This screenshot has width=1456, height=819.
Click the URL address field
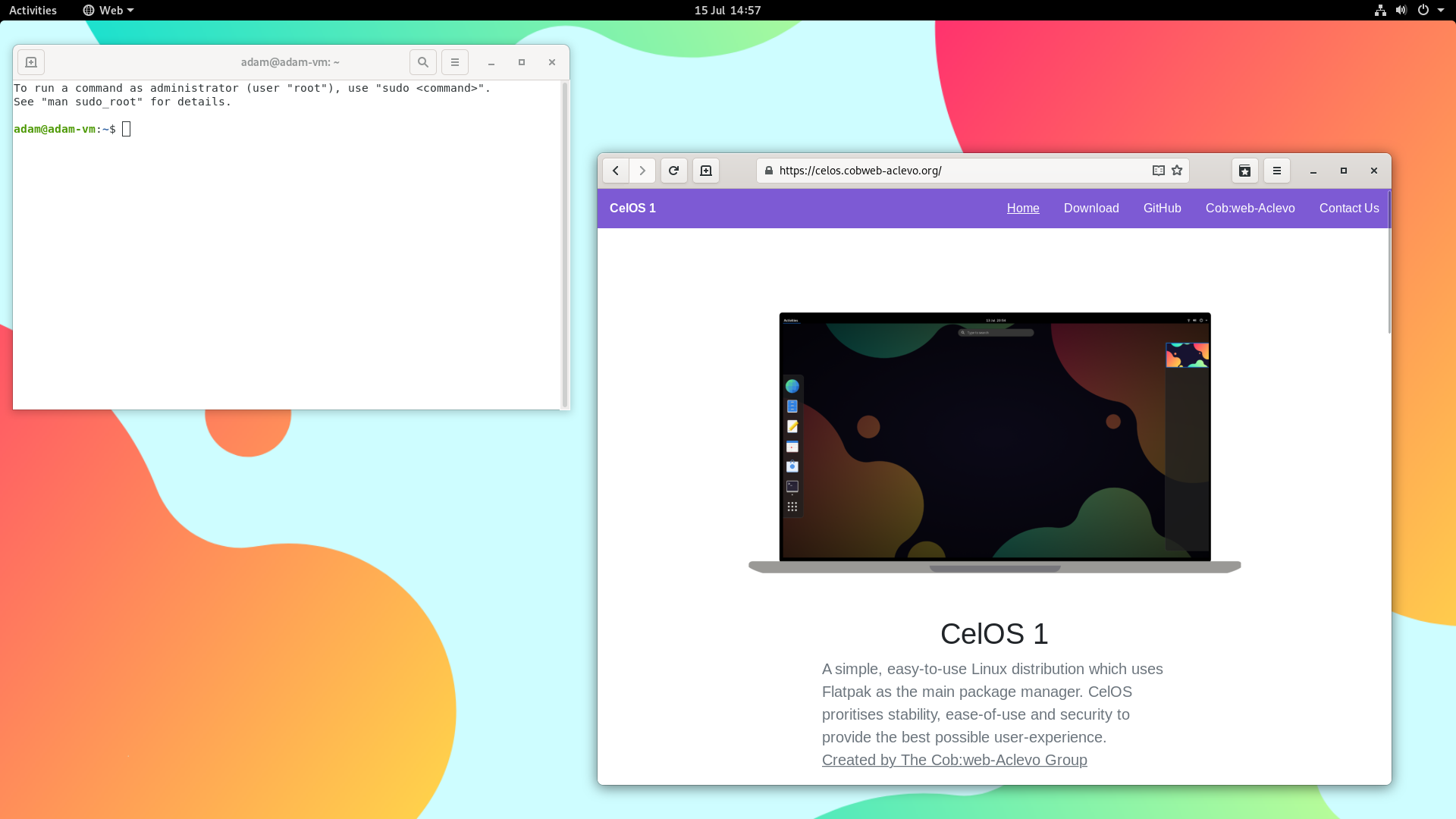click(955, 171)
